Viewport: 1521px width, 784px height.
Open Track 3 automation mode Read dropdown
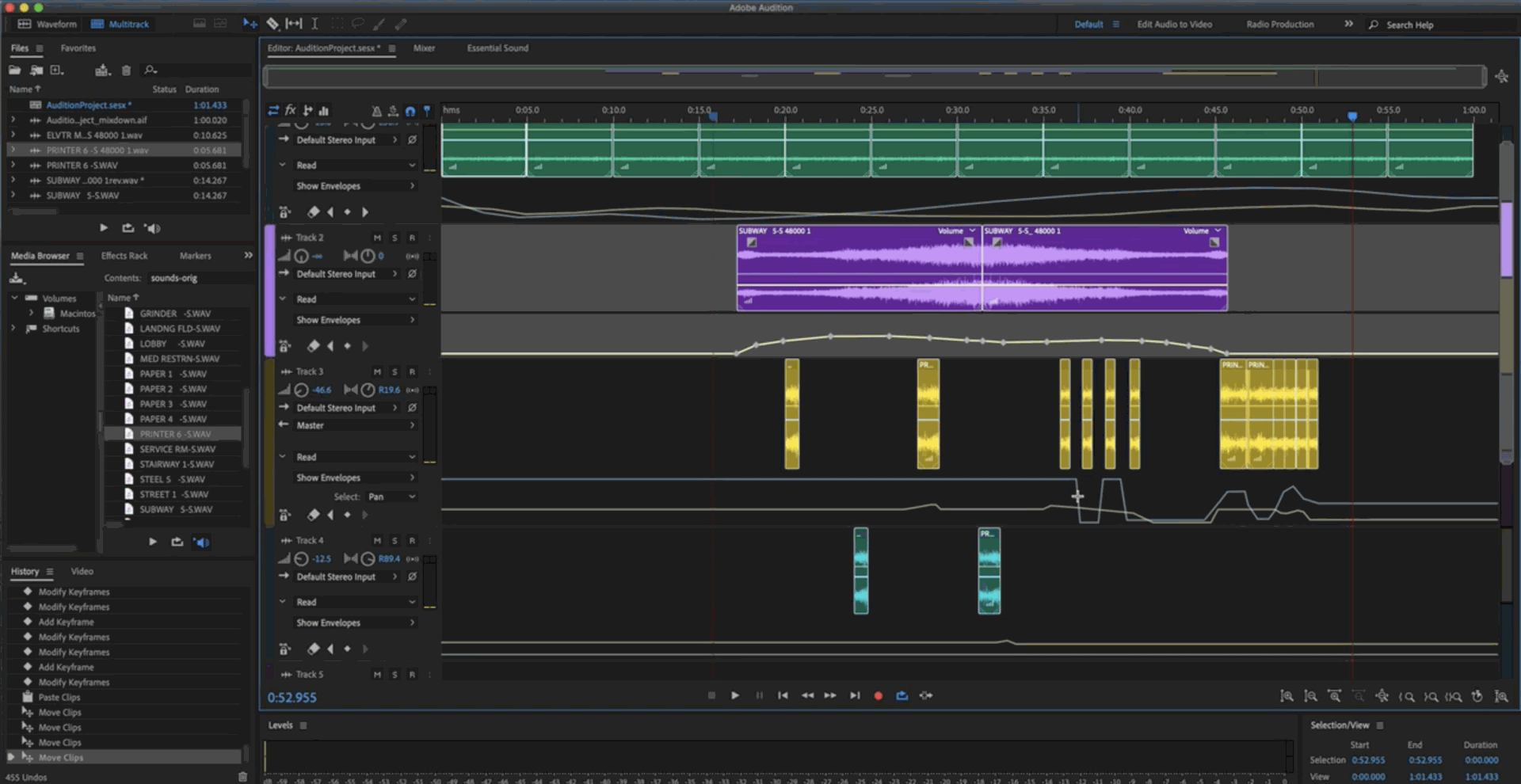tap(355, 457)
